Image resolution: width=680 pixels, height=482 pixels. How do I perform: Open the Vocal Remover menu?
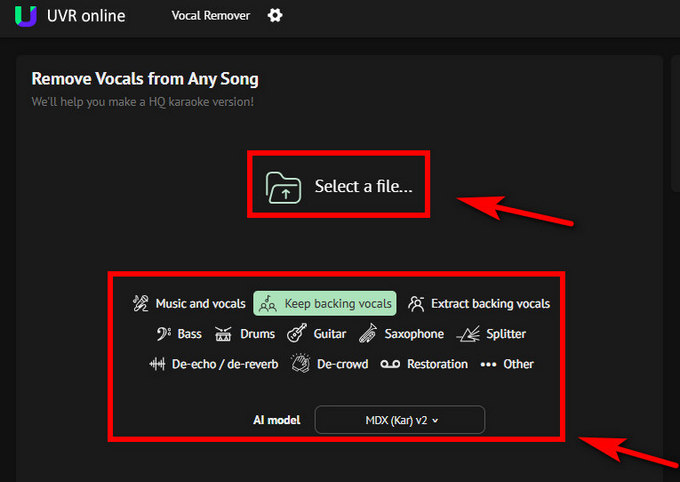click(211, 16)
